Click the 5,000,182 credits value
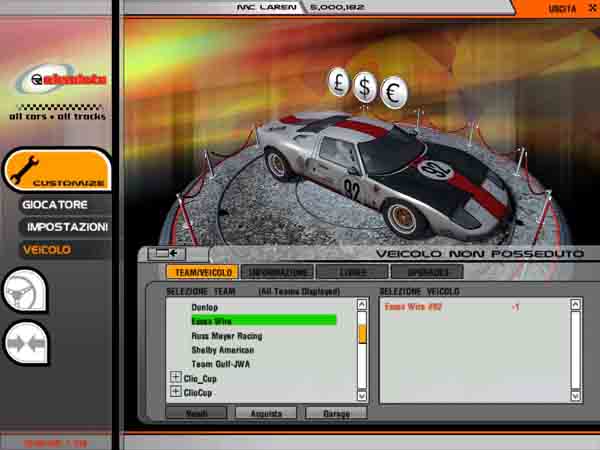 [337, 7]
